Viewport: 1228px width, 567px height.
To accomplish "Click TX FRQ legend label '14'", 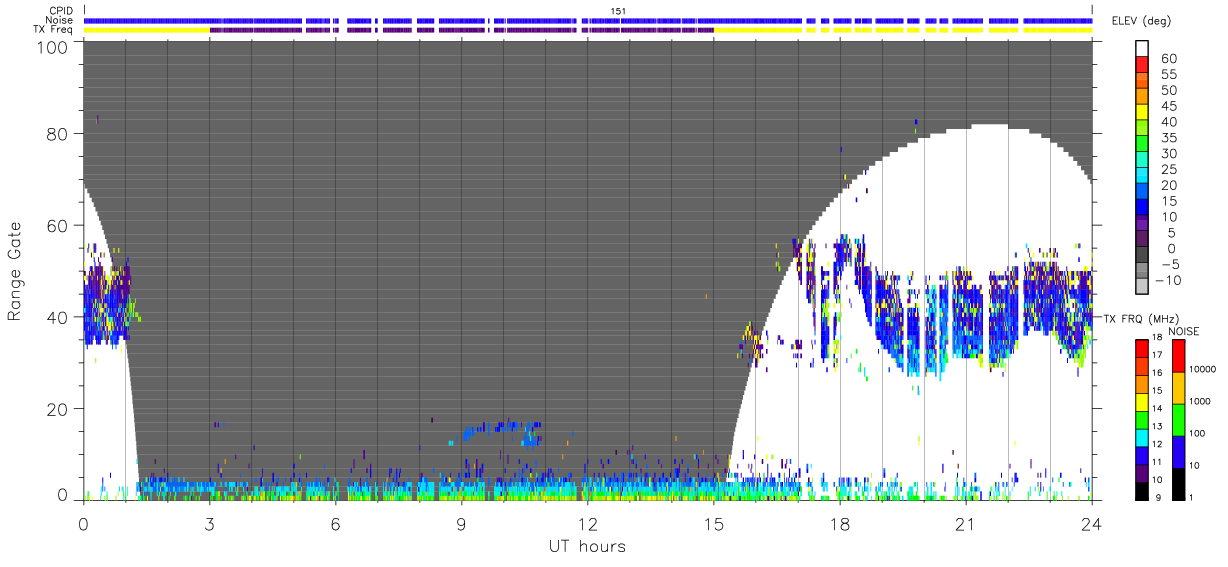I will click(1158, 407).
